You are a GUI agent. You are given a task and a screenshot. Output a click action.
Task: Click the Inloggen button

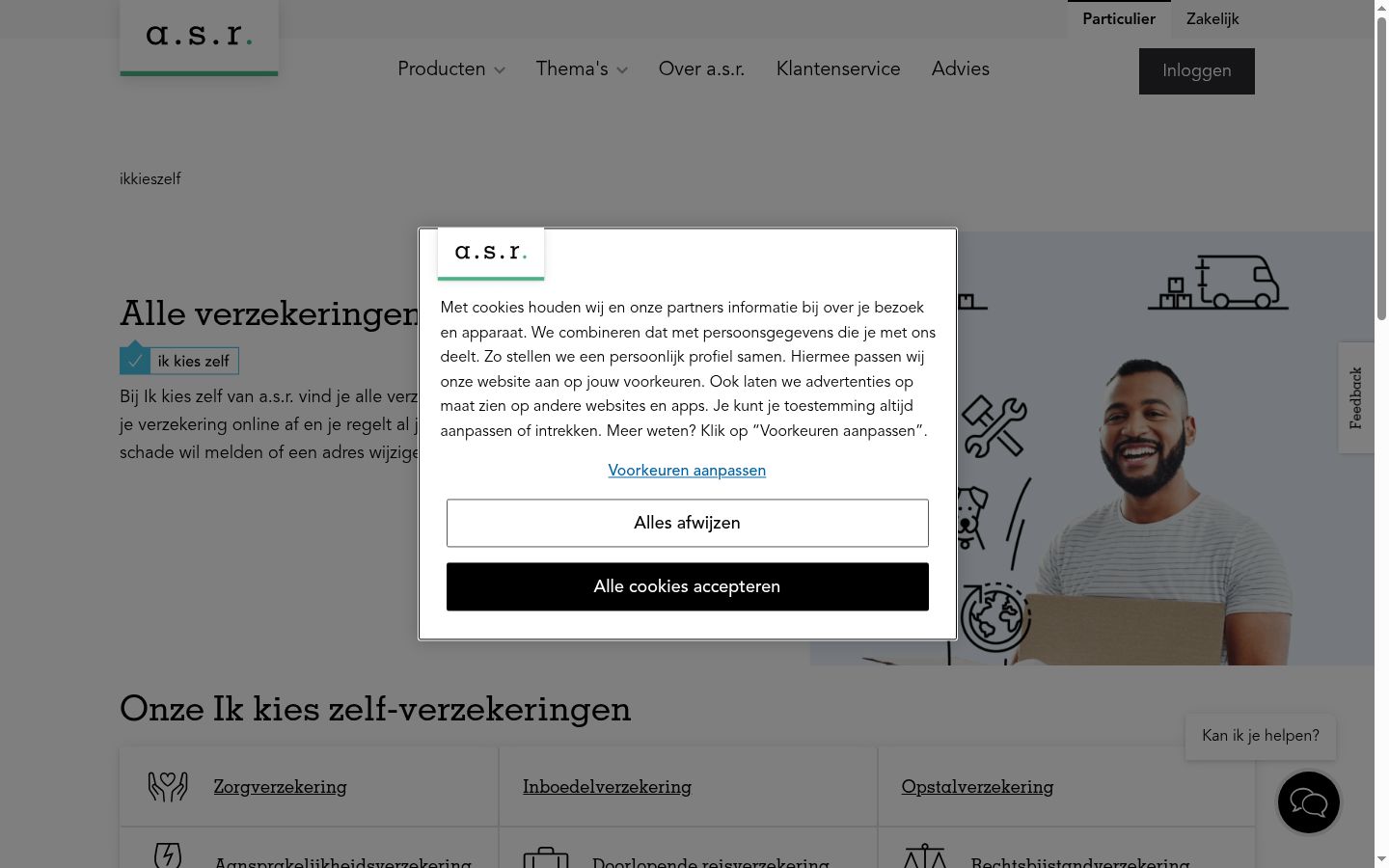coord(1197,71)
